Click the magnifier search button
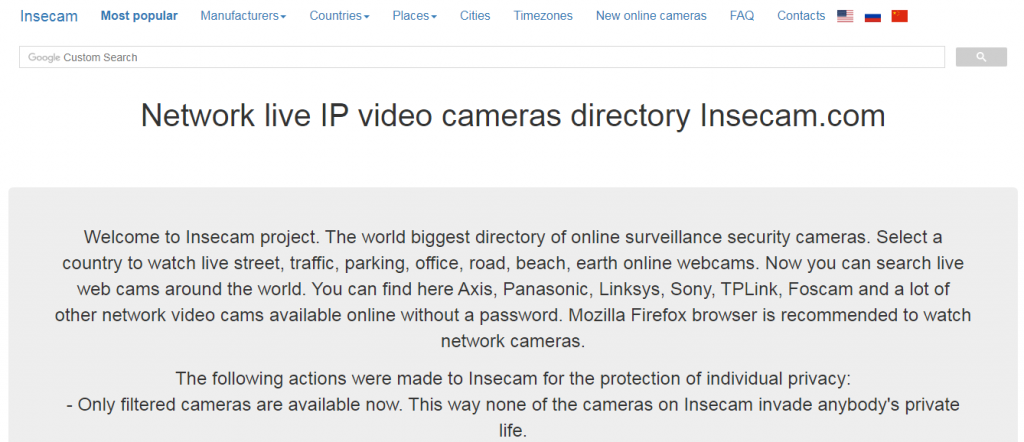Screen dimensions: 1024x442 click(981, 57)
